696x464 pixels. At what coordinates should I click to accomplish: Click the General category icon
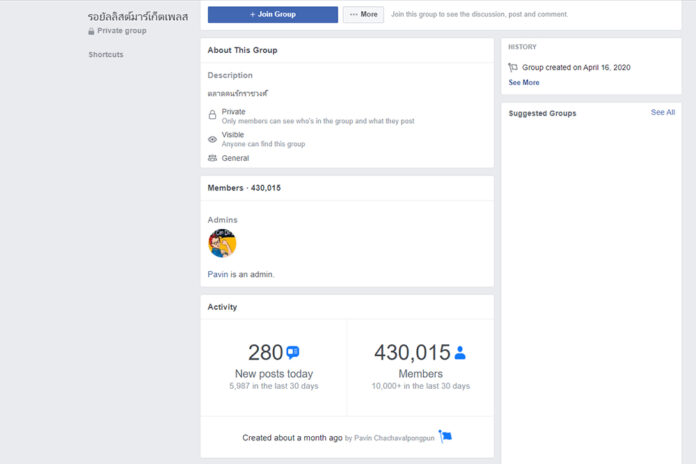[x=213, y=158]
